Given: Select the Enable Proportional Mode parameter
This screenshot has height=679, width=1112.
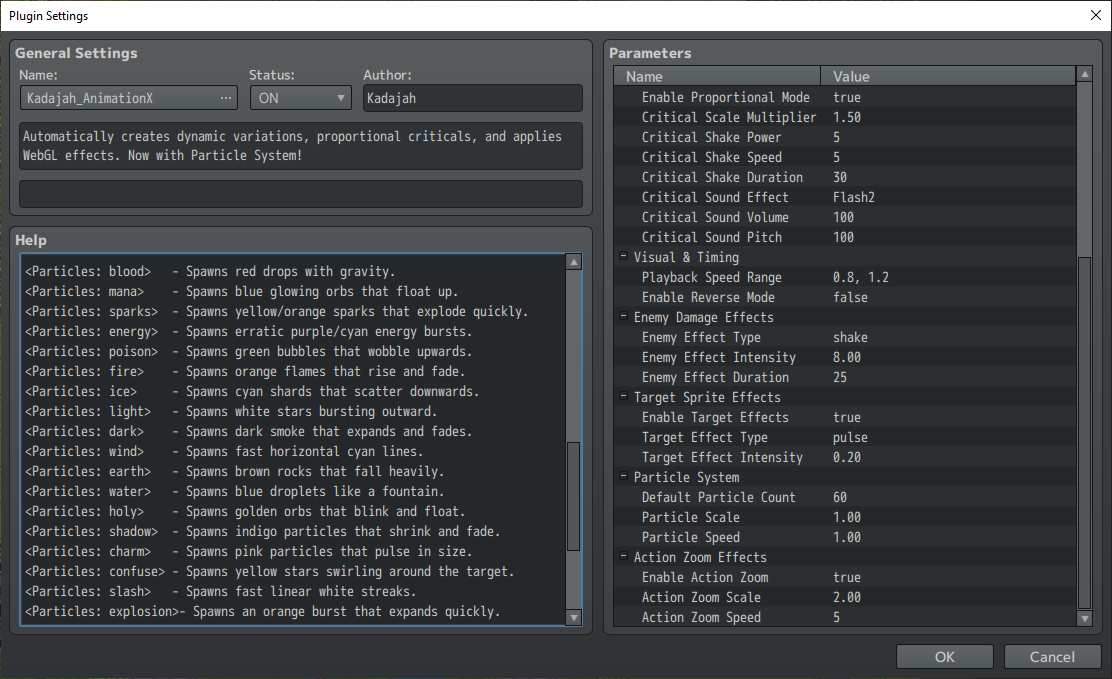Looking at the screenshot, I should [x=845, y=97].
